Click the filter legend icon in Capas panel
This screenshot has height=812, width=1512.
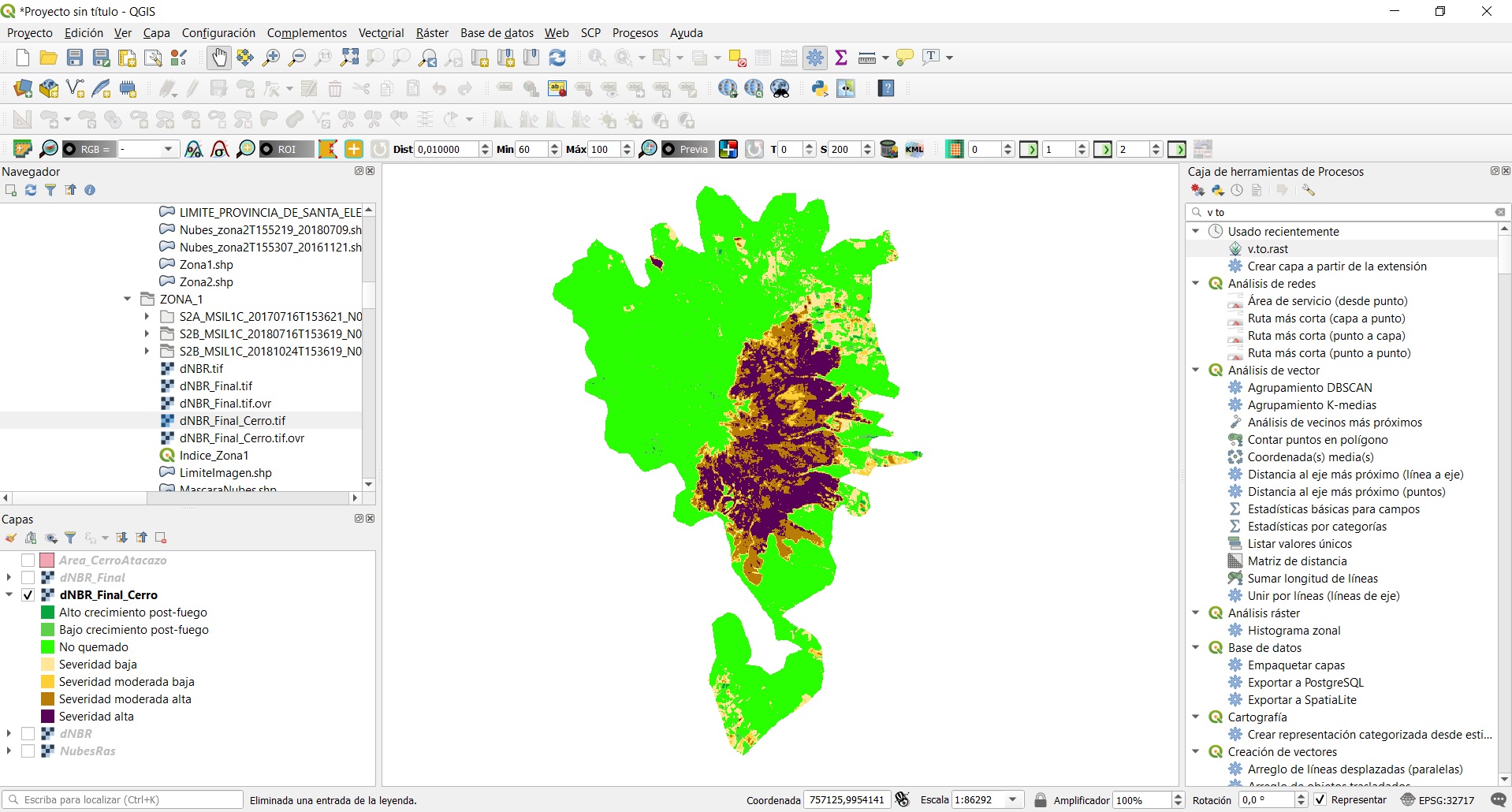tap(70, 538)
